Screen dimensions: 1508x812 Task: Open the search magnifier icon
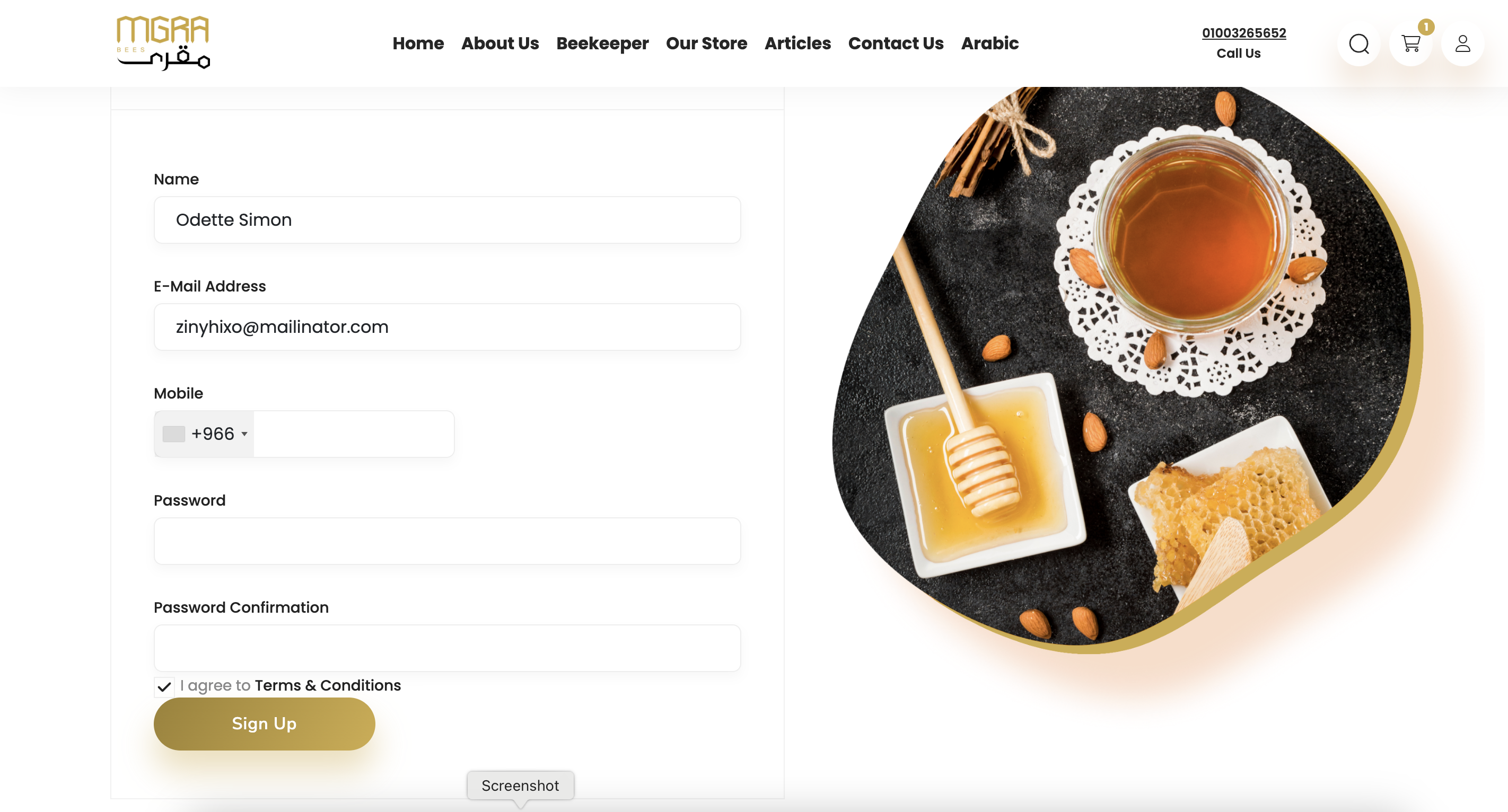[1358, 44]
